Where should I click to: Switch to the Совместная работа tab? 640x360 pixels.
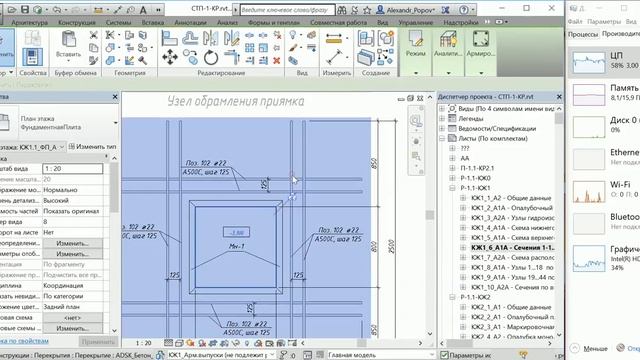click(x=338, y=23)
